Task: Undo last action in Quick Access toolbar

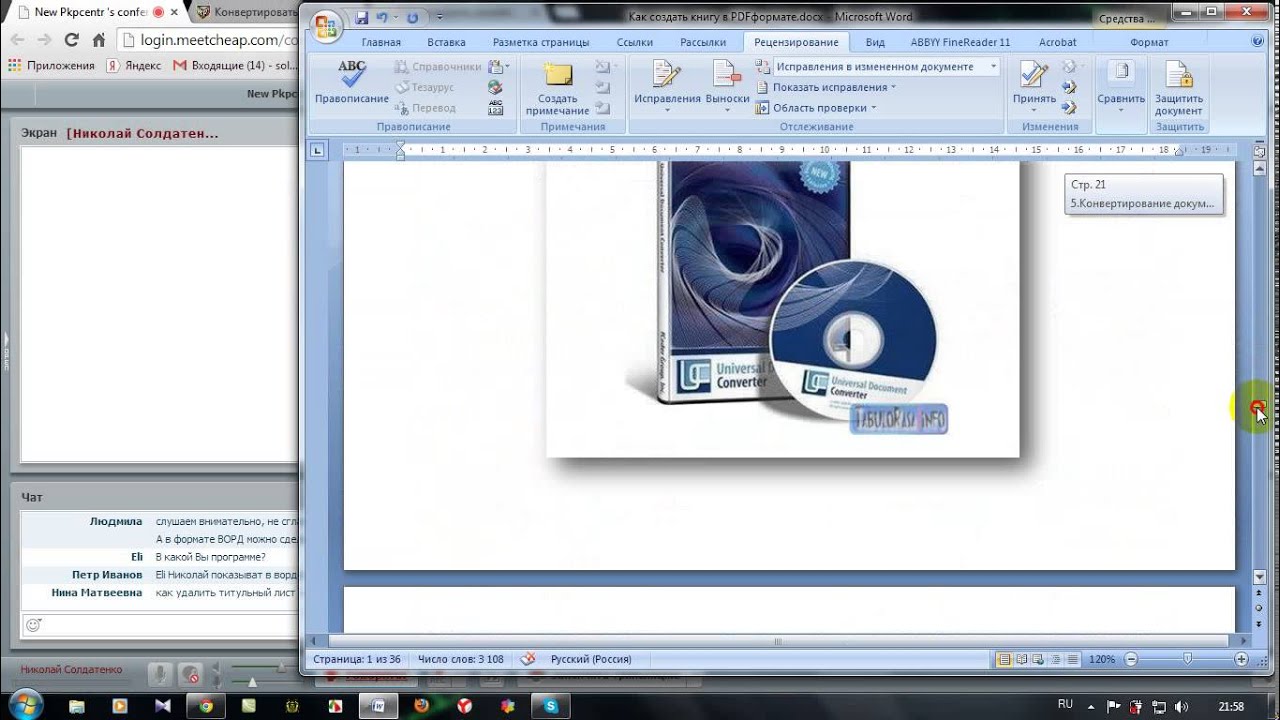Action: 381,18
